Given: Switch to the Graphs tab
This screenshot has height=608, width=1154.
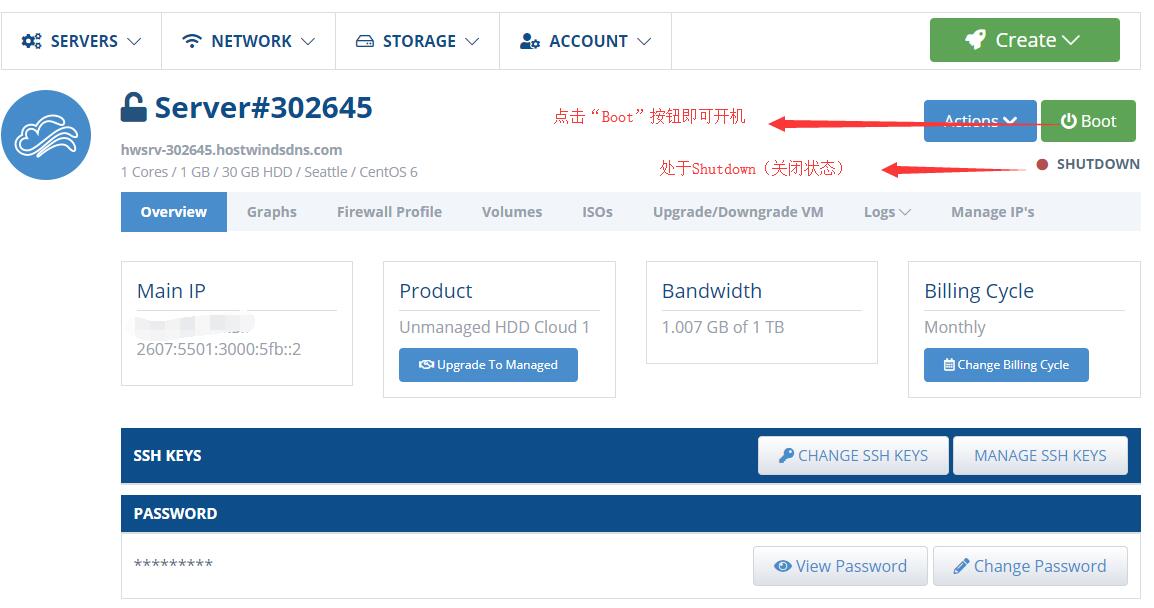Looking at the screenshot, I should 271,212.
